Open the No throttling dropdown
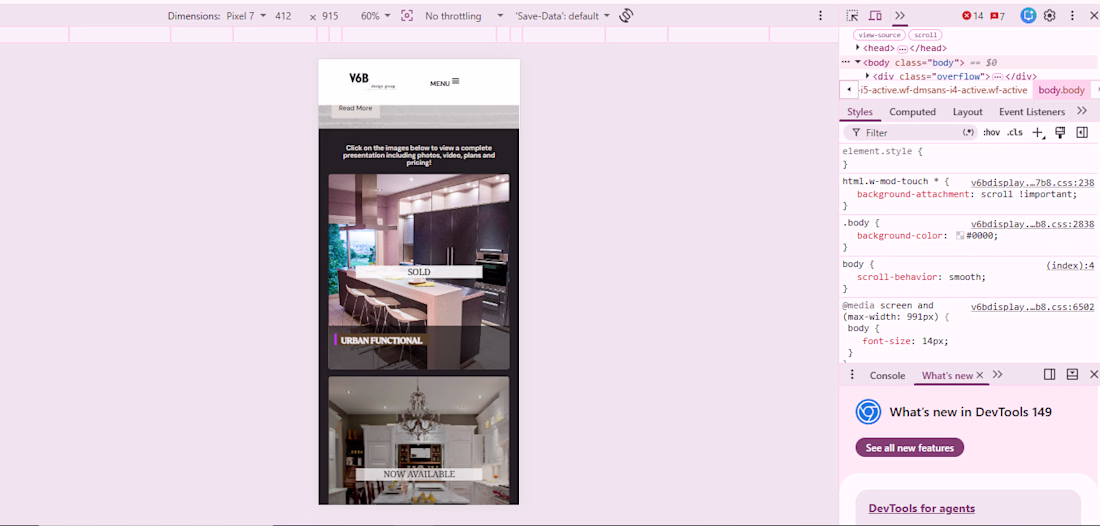Screen dimensions: 1100x526 point(464,15)
